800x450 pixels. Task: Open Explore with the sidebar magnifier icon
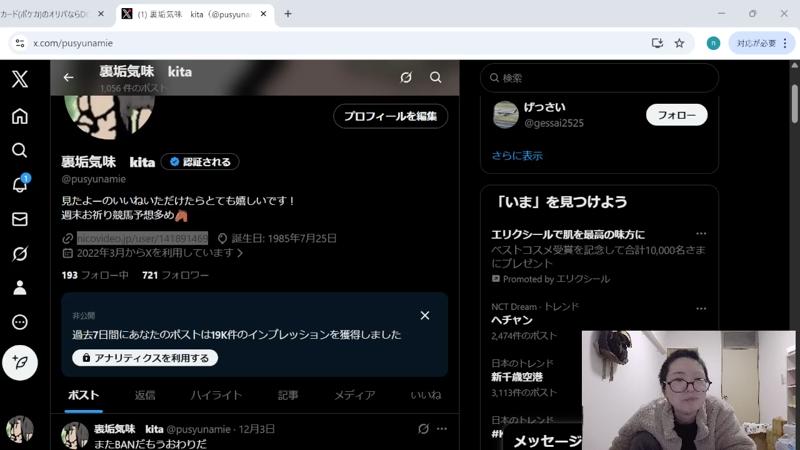pos(20,150)
